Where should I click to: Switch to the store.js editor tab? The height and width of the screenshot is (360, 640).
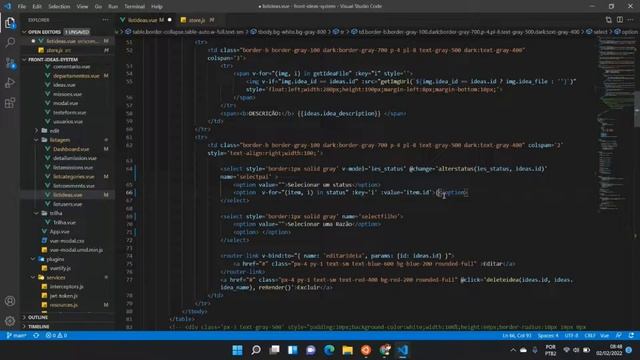tap(198, 20)
